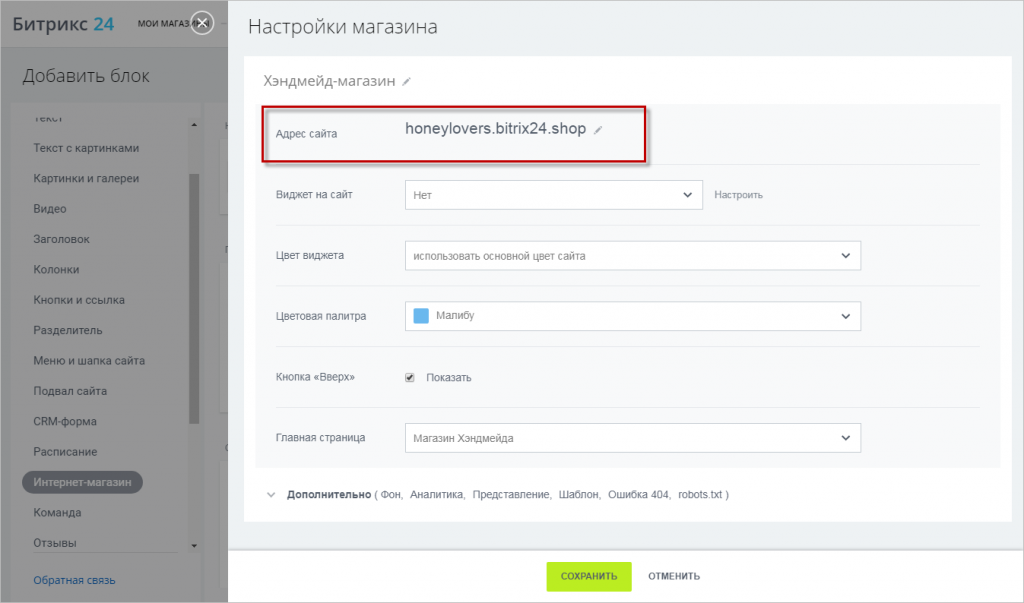Open the Главная страница dropdown
The image size is (1024, 603).
pyautogui.click(x=632, y=438)
